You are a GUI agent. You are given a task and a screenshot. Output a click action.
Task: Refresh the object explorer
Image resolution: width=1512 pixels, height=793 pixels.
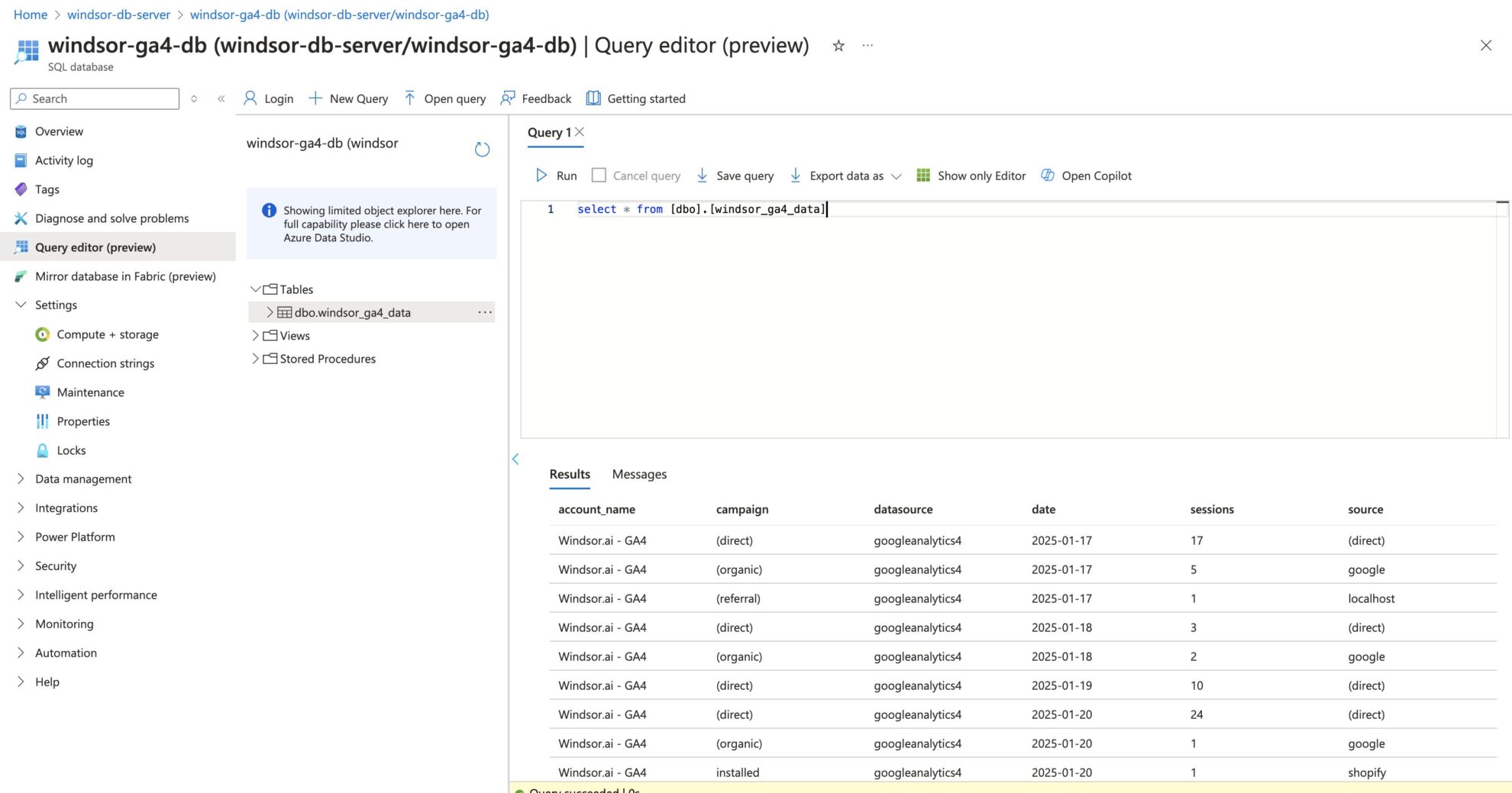pyautogui.click(x=482, y=150)
